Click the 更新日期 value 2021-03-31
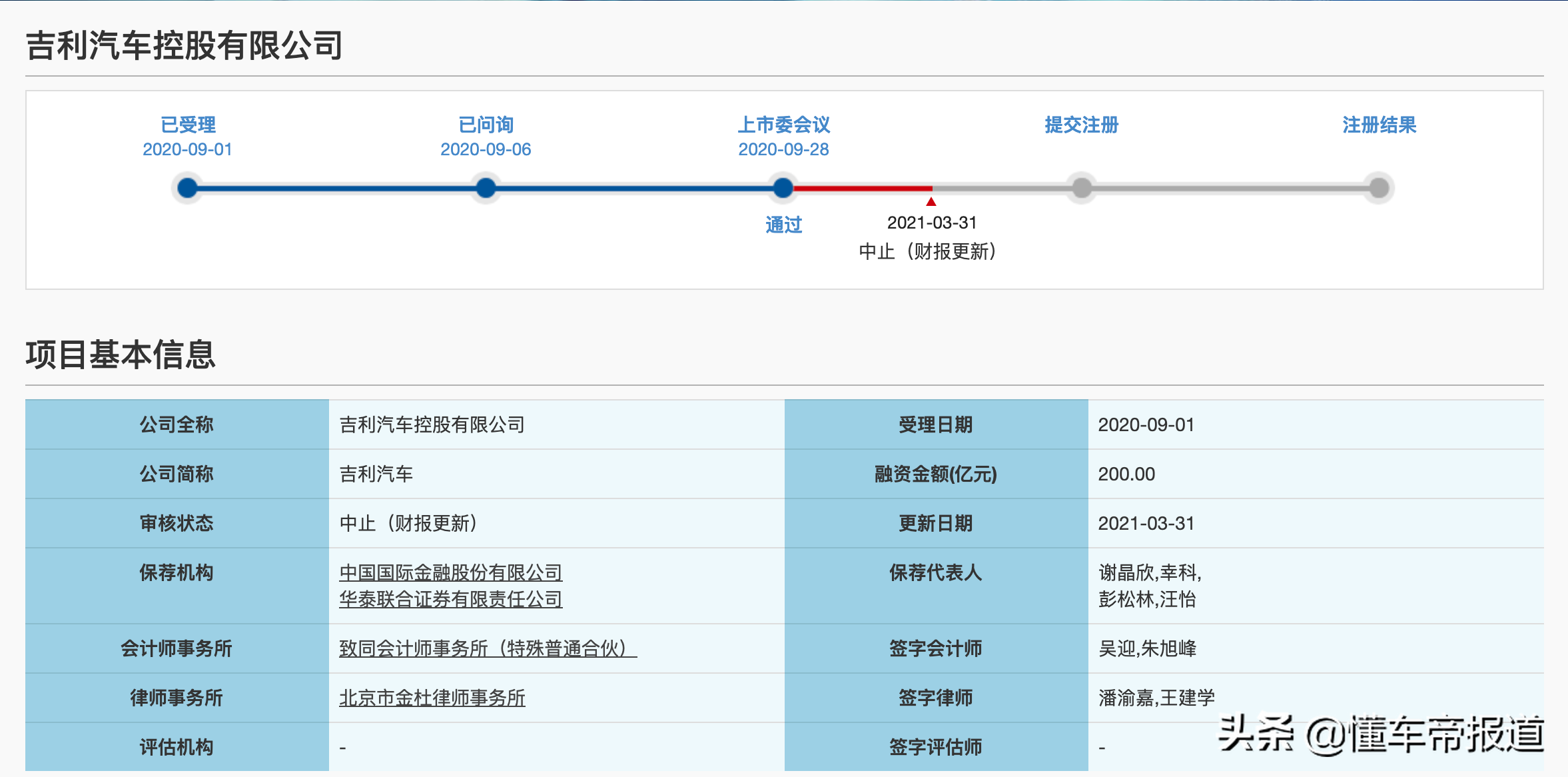This screenshot has height=777, width=1568. [1146, 523]
